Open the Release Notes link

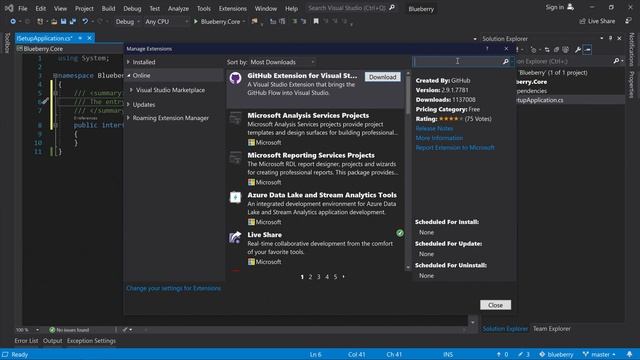(x=434, y=128)
